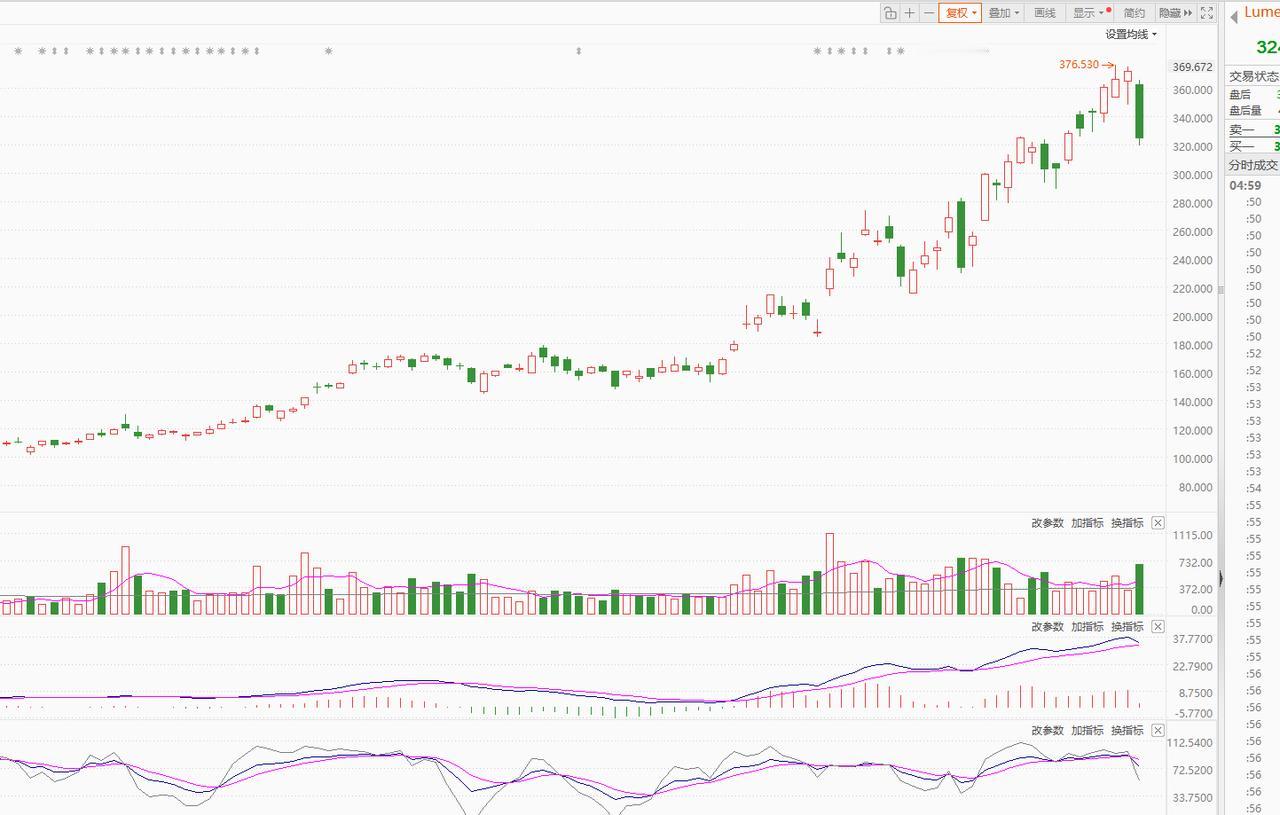Expand chart to fullscreen
The image size is (1280, 815).
[1207, 13]
